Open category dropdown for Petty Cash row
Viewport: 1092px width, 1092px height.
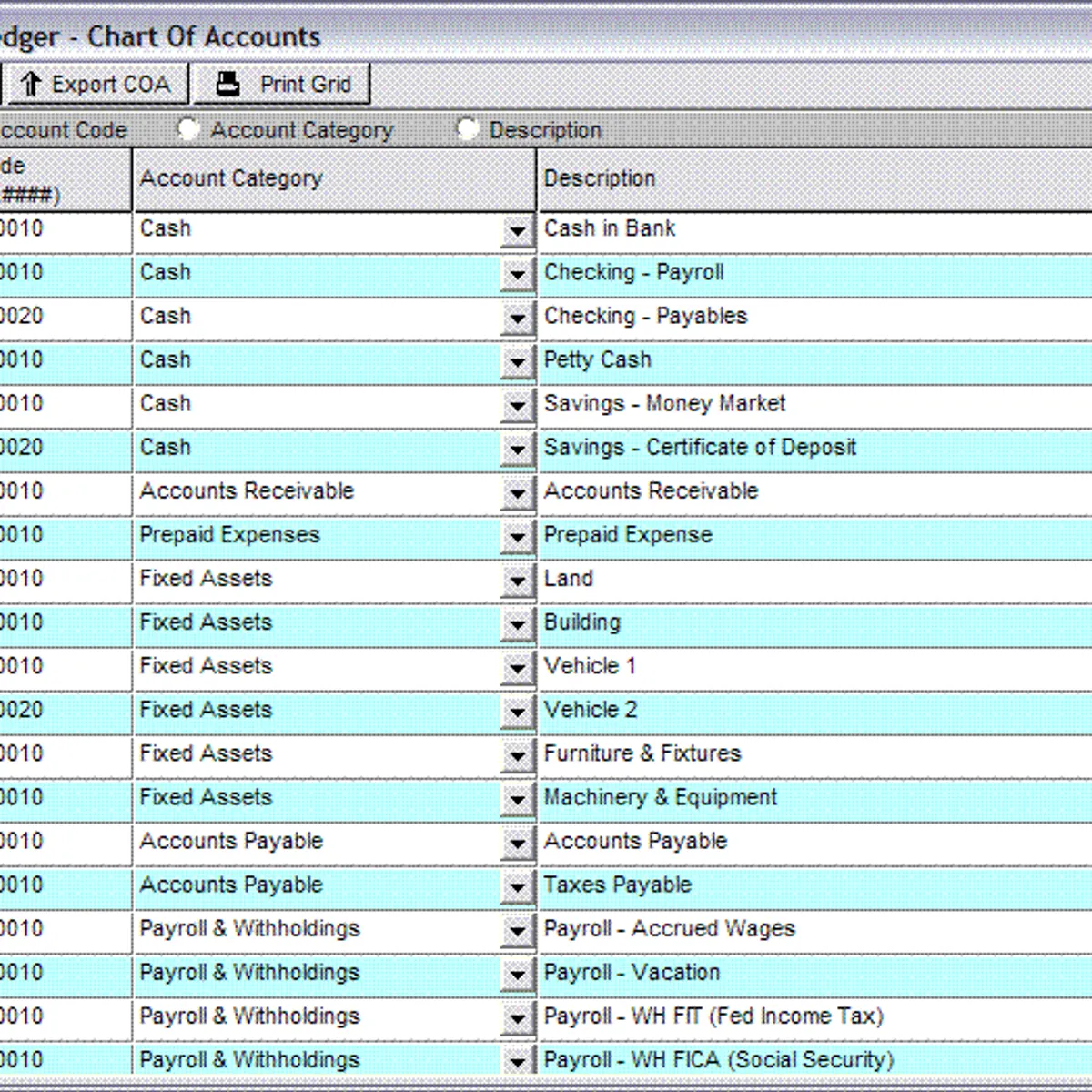(517, 363)
